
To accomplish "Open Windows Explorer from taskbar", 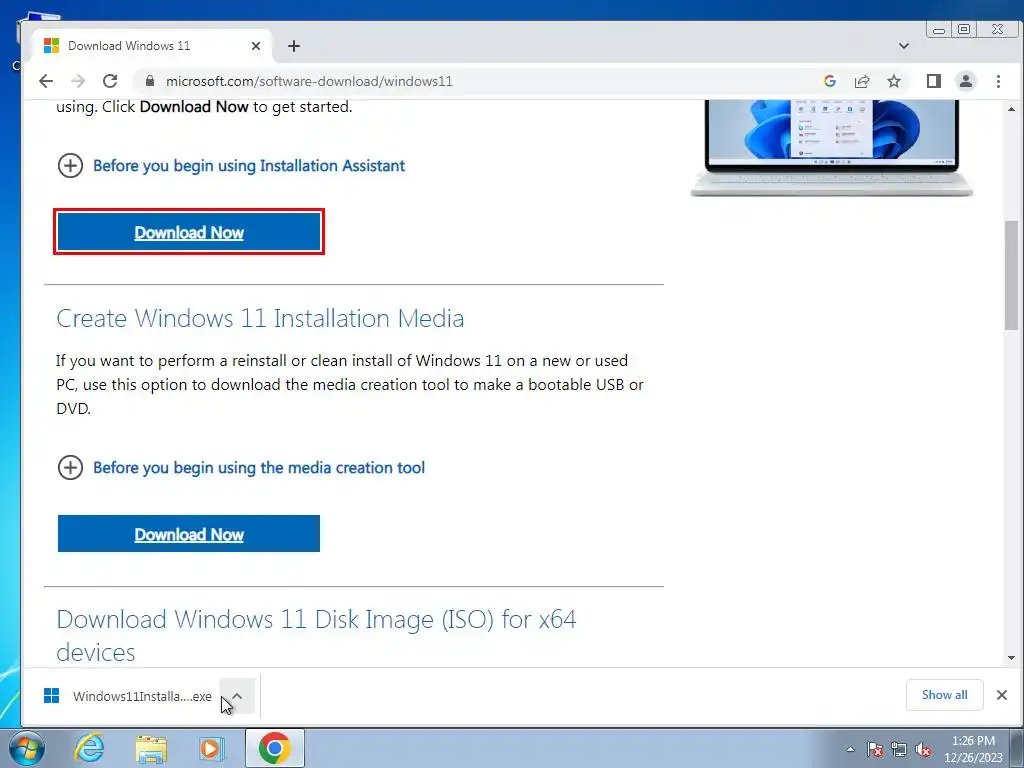I will (x=151, y=748).
